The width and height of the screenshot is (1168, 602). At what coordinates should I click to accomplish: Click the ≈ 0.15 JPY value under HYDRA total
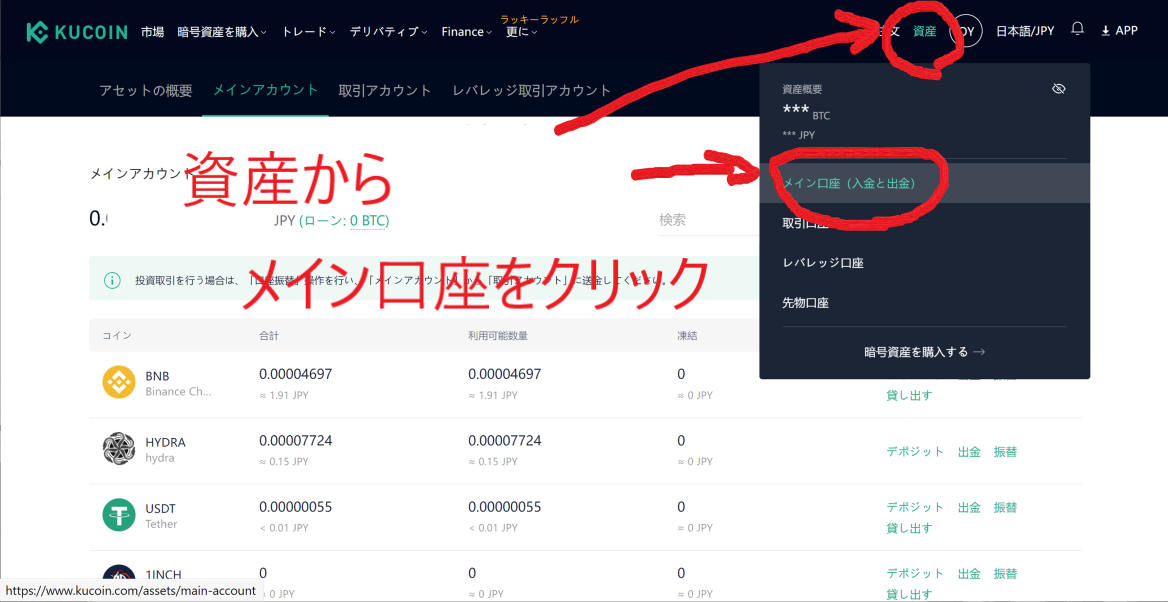[x=284, y=462]
